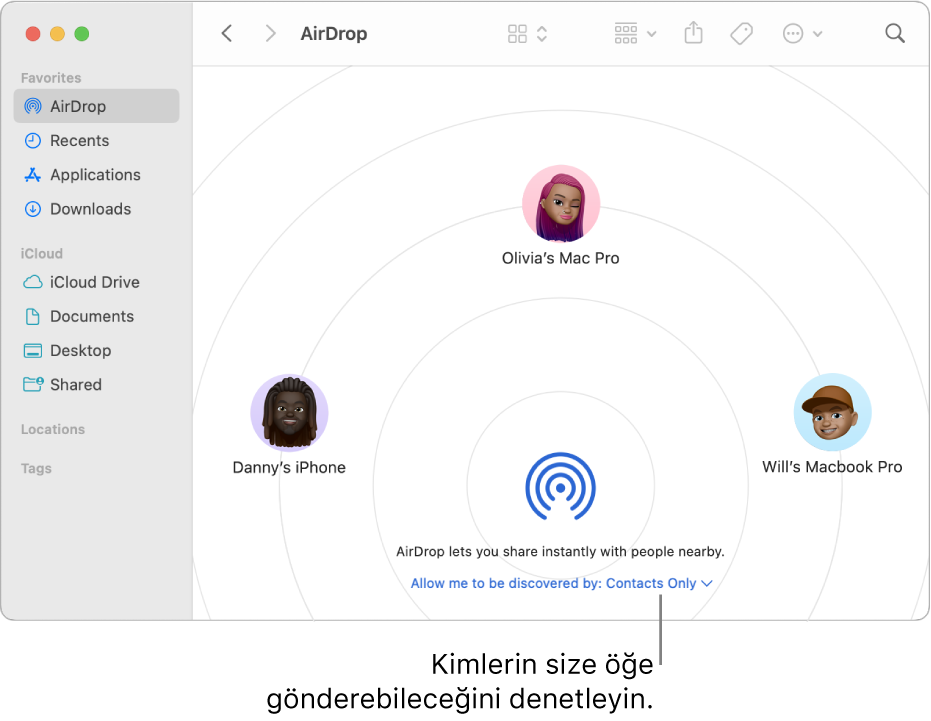Select Danny's iPhone avatar
Image resolution: width=931 pixels, height=721 pixels.
click(x=289, y=413)
